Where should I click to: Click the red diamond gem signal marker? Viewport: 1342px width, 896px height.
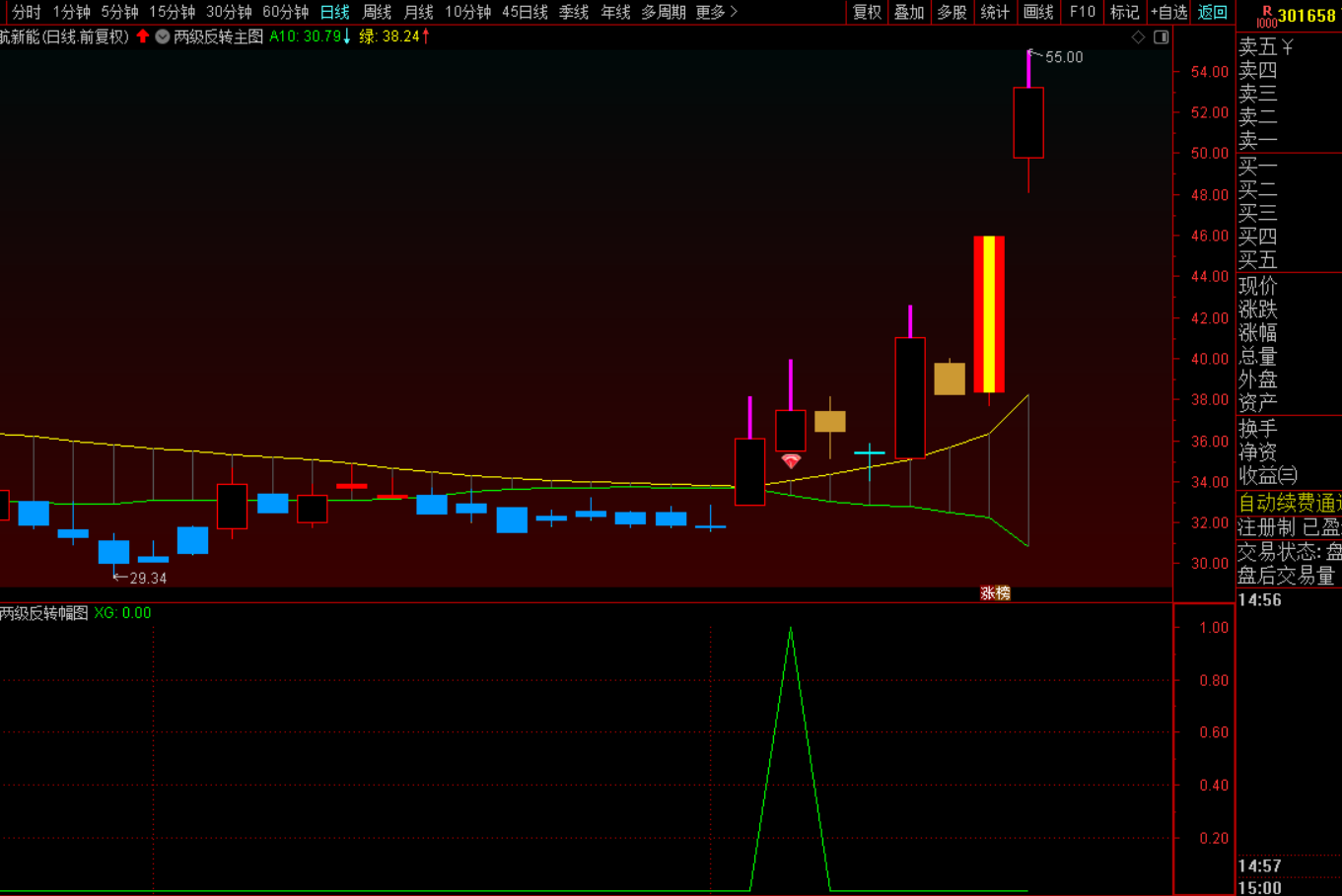(791, 460)
